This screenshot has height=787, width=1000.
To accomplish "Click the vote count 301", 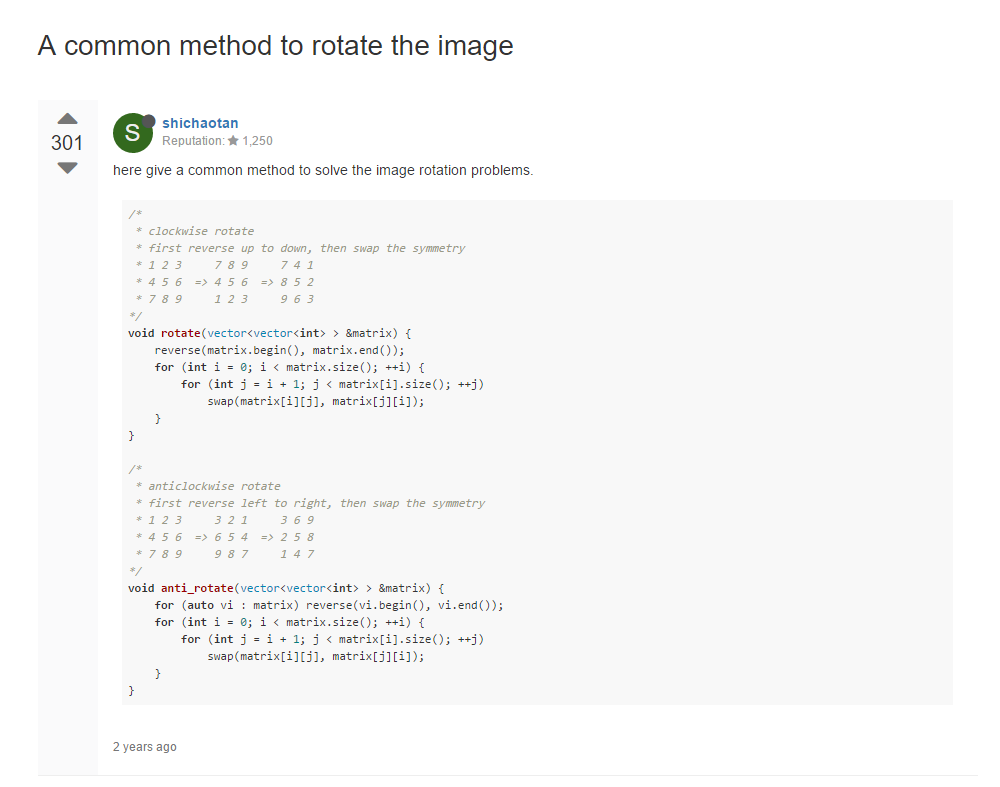I will (67, 143).
